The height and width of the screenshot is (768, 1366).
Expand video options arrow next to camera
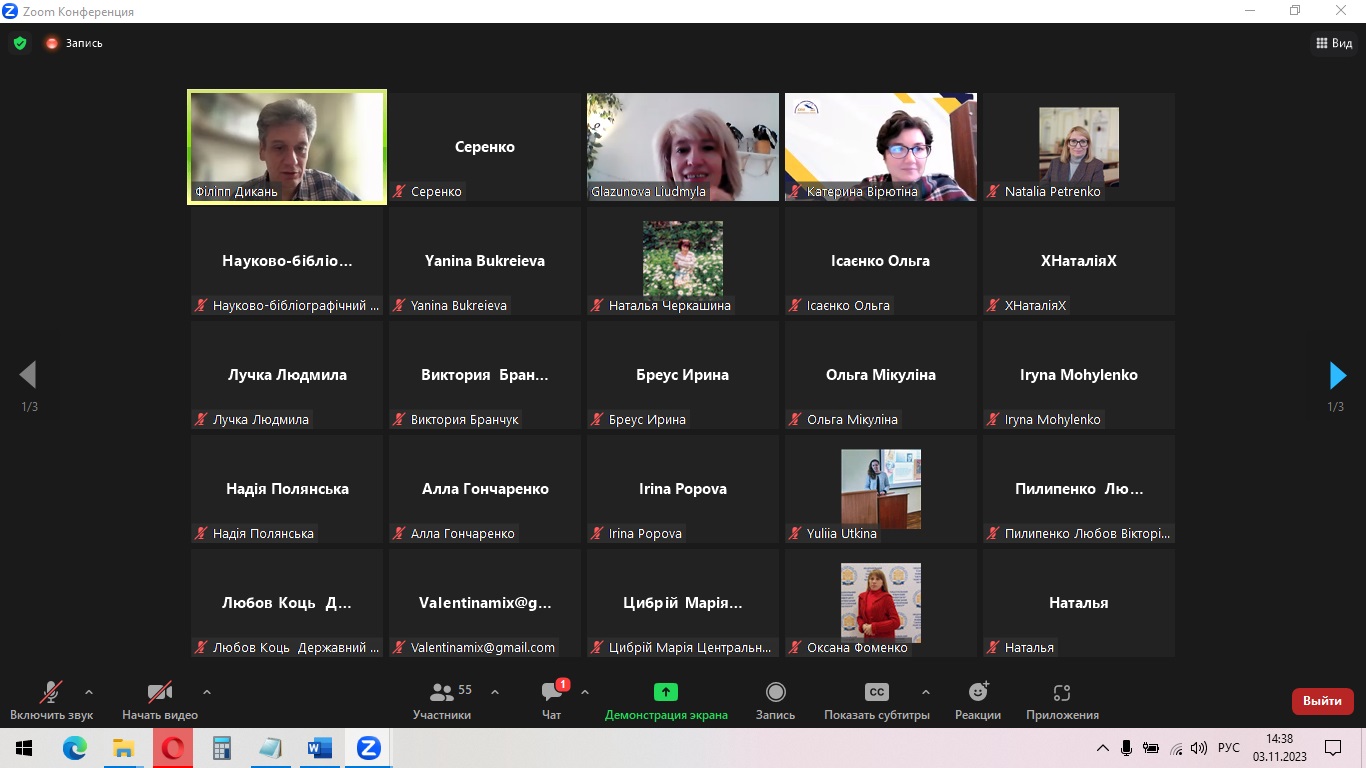207,692
